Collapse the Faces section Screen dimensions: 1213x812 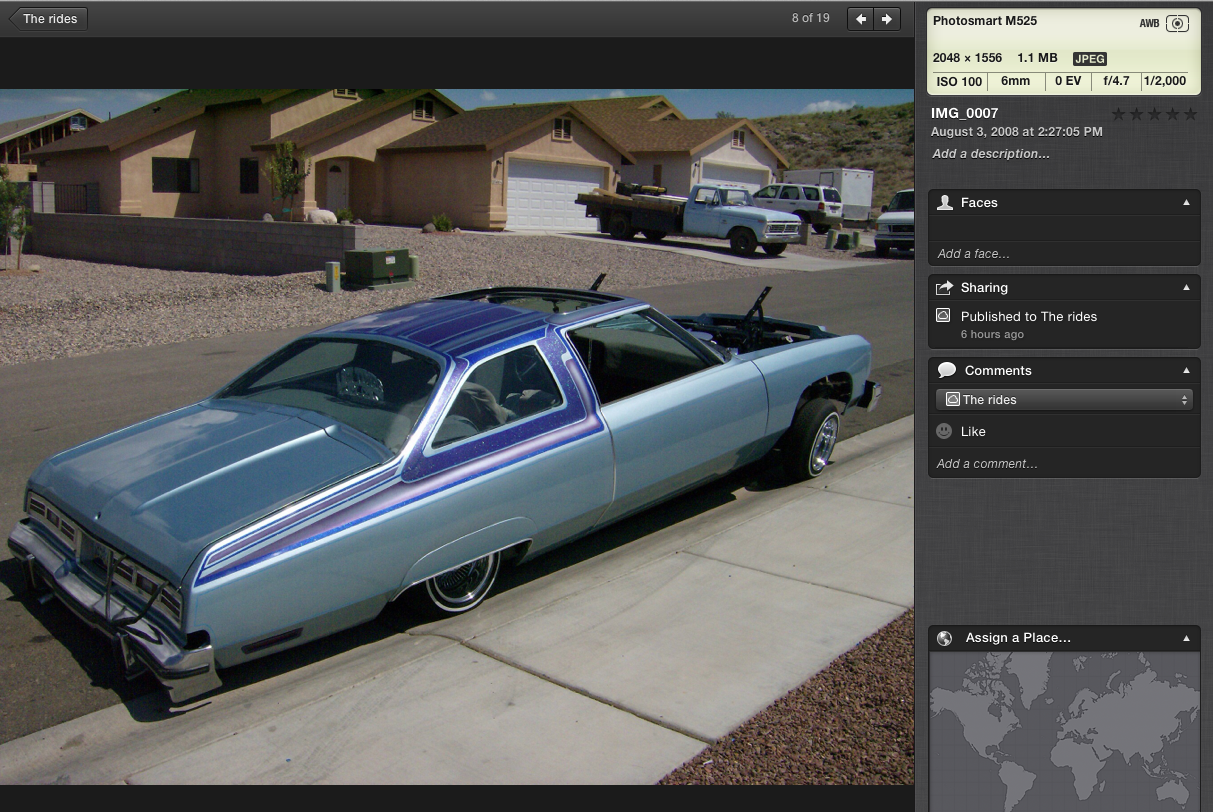coord(1186,202)
